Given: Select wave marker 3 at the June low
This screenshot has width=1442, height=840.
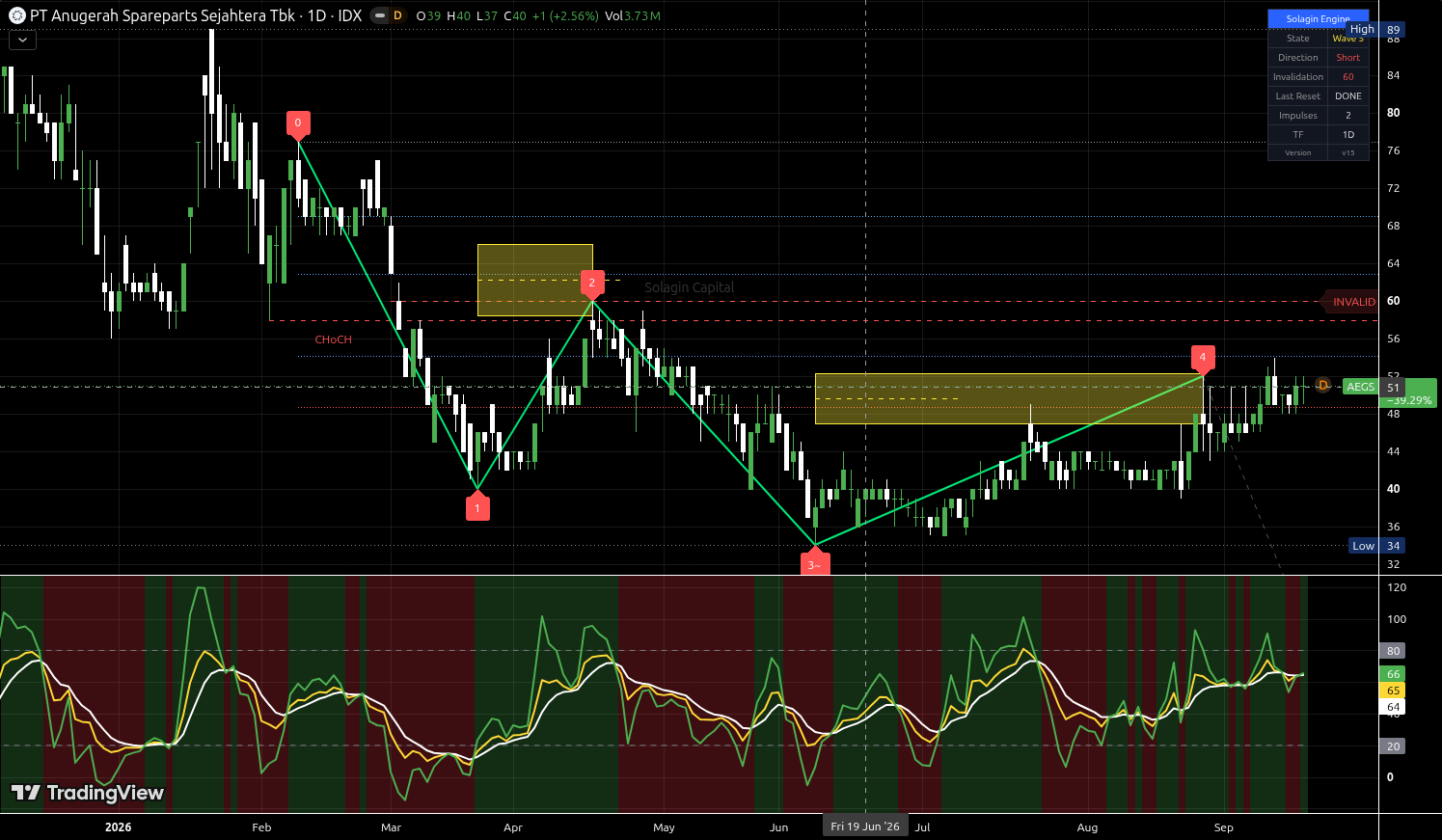Looking at the screenshot, I should pyautogui.click(x=815, y=563).
